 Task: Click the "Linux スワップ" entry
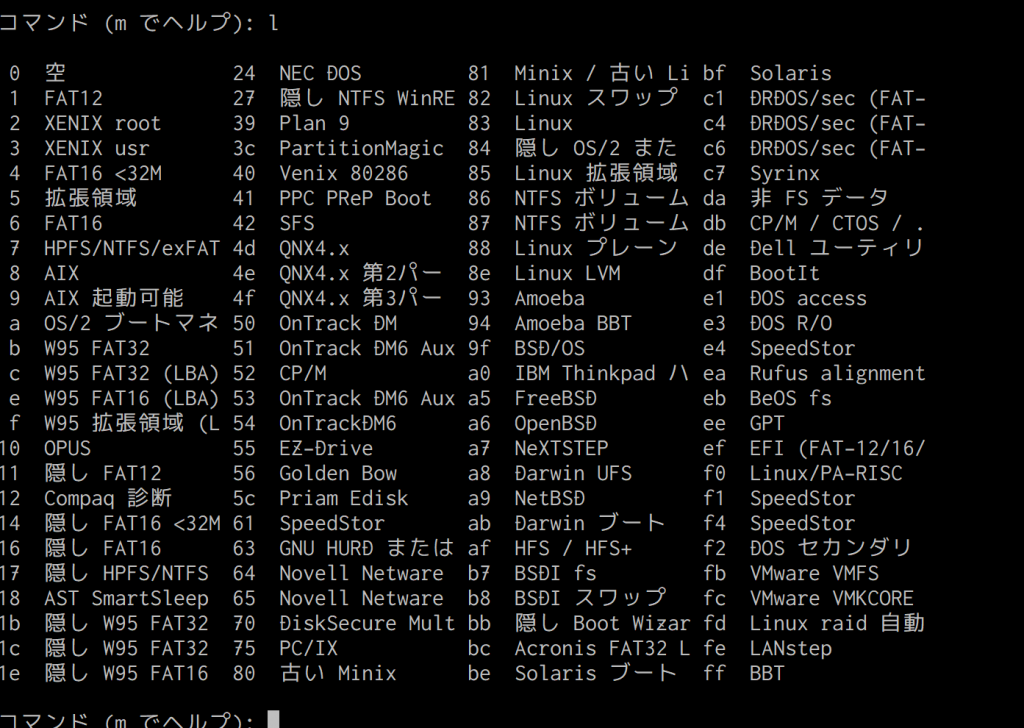tap(596, 98)
